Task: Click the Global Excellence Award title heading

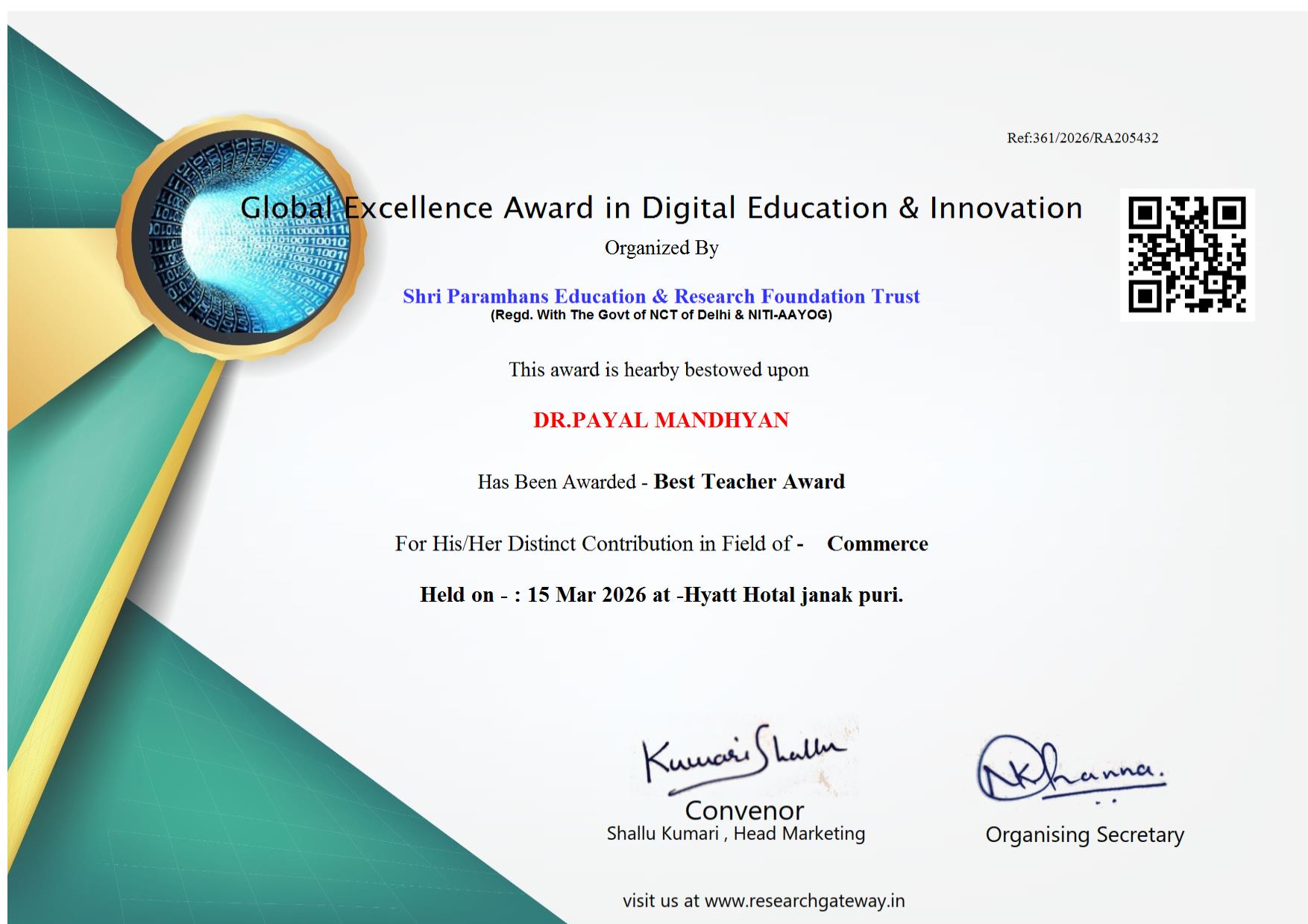Action: click(661, 208)
